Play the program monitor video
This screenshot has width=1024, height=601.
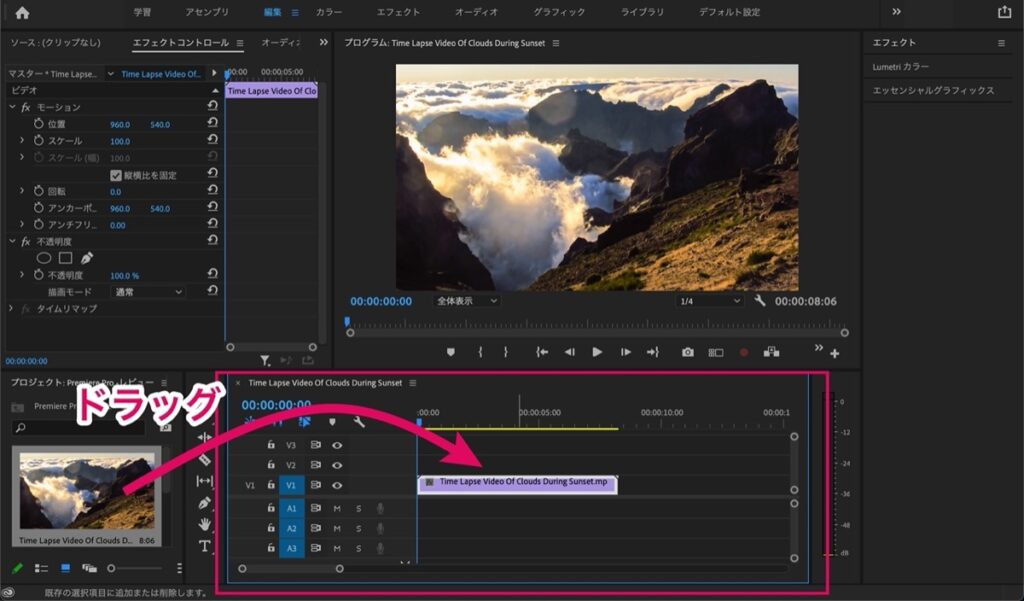[x=597, y=352]
